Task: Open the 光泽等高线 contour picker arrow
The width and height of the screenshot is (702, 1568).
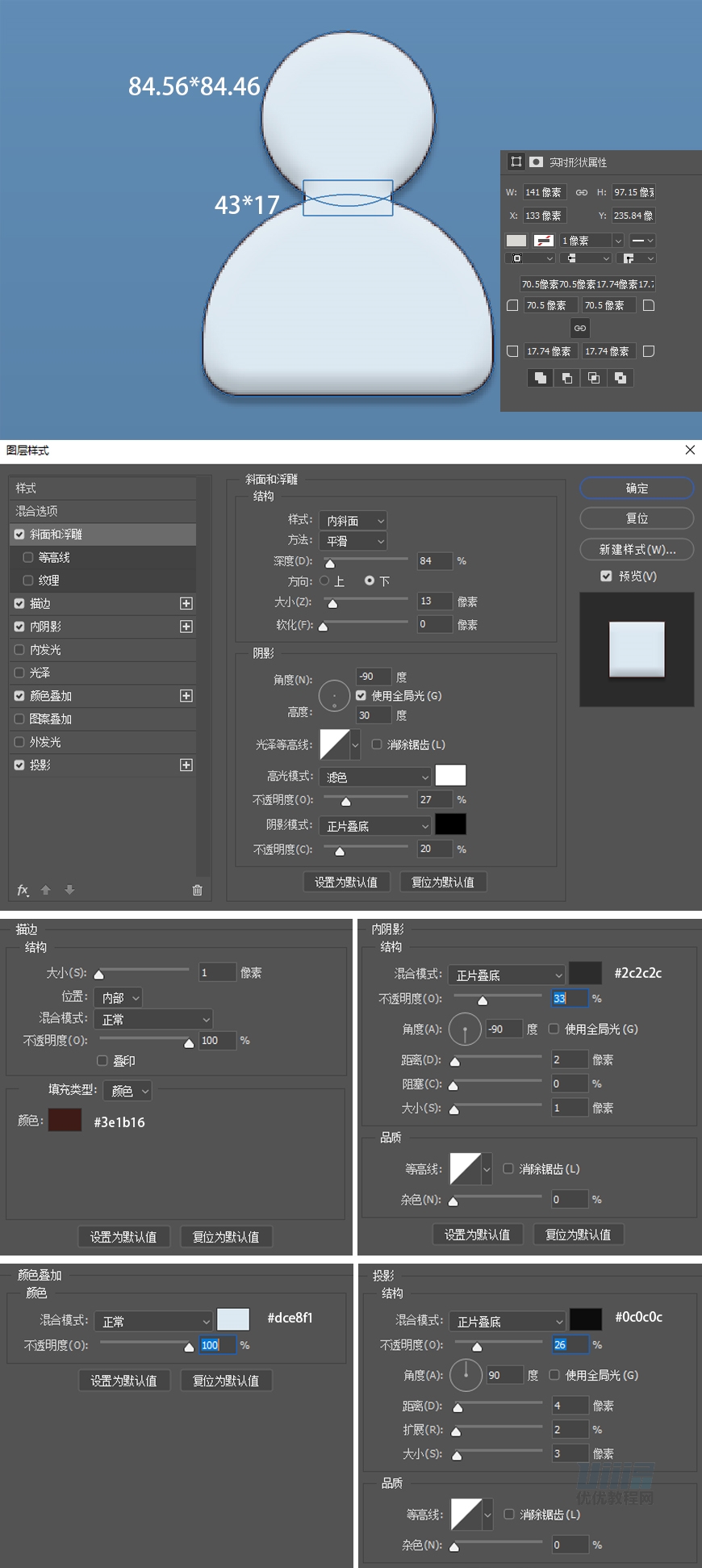Action: coord(355,744)
